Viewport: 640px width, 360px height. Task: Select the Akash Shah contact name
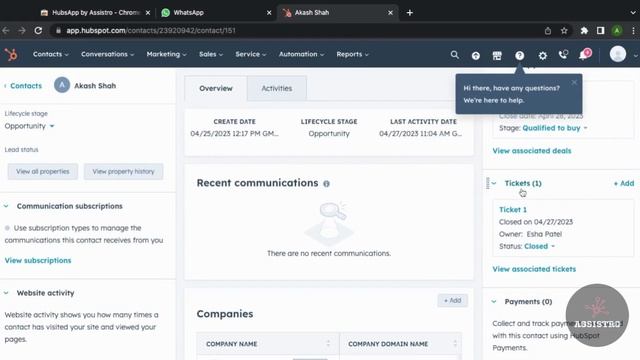(95, 86)
